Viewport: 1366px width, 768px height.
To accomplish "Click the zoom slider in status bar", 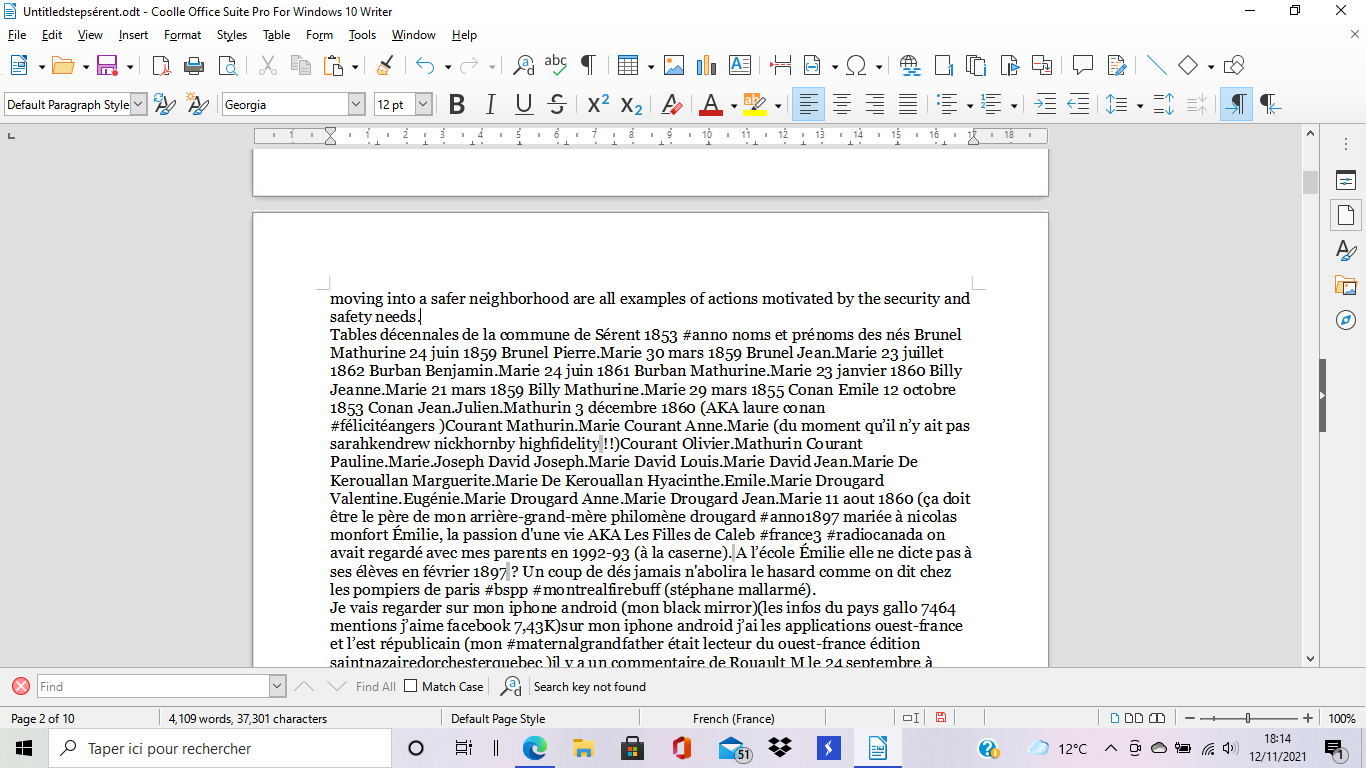I will (x=1248, y=718).
